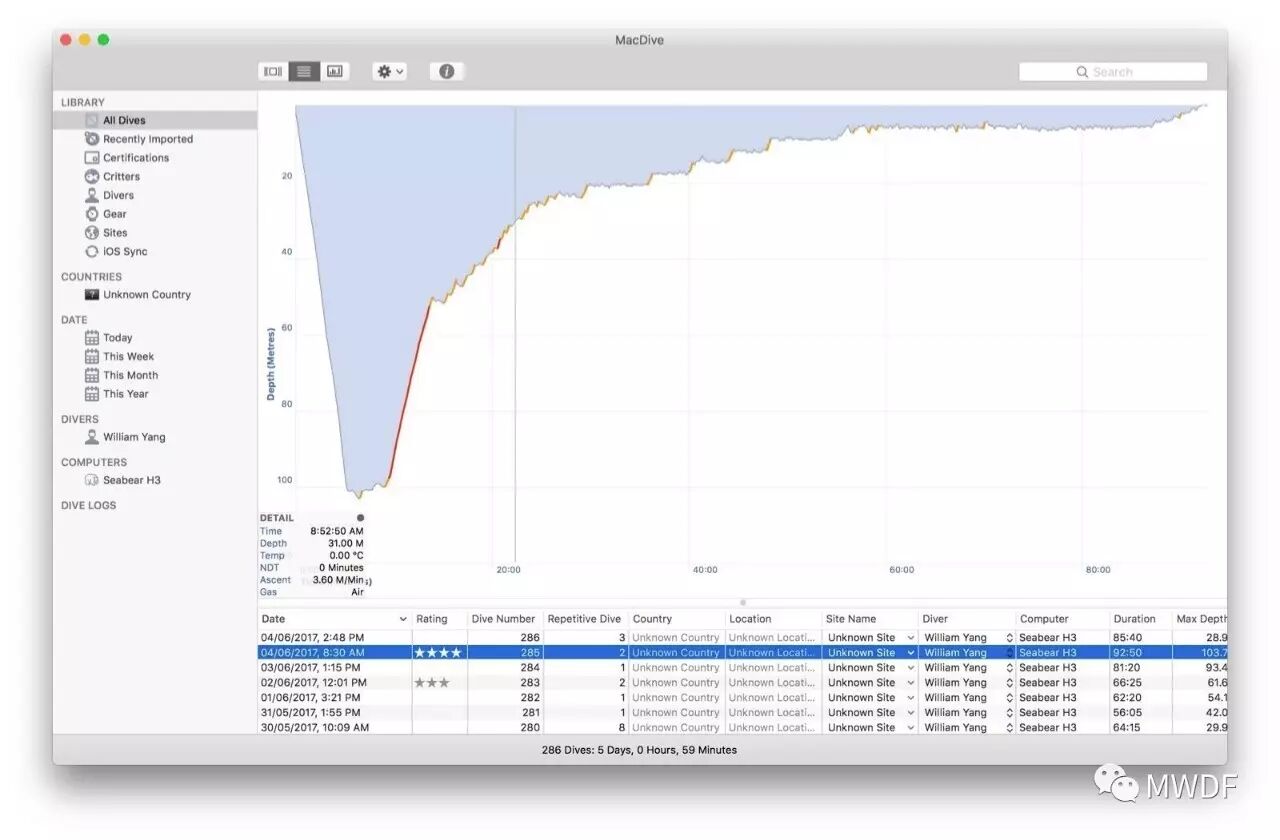Open Site Name dropdown for dive 285

point(911,653)
